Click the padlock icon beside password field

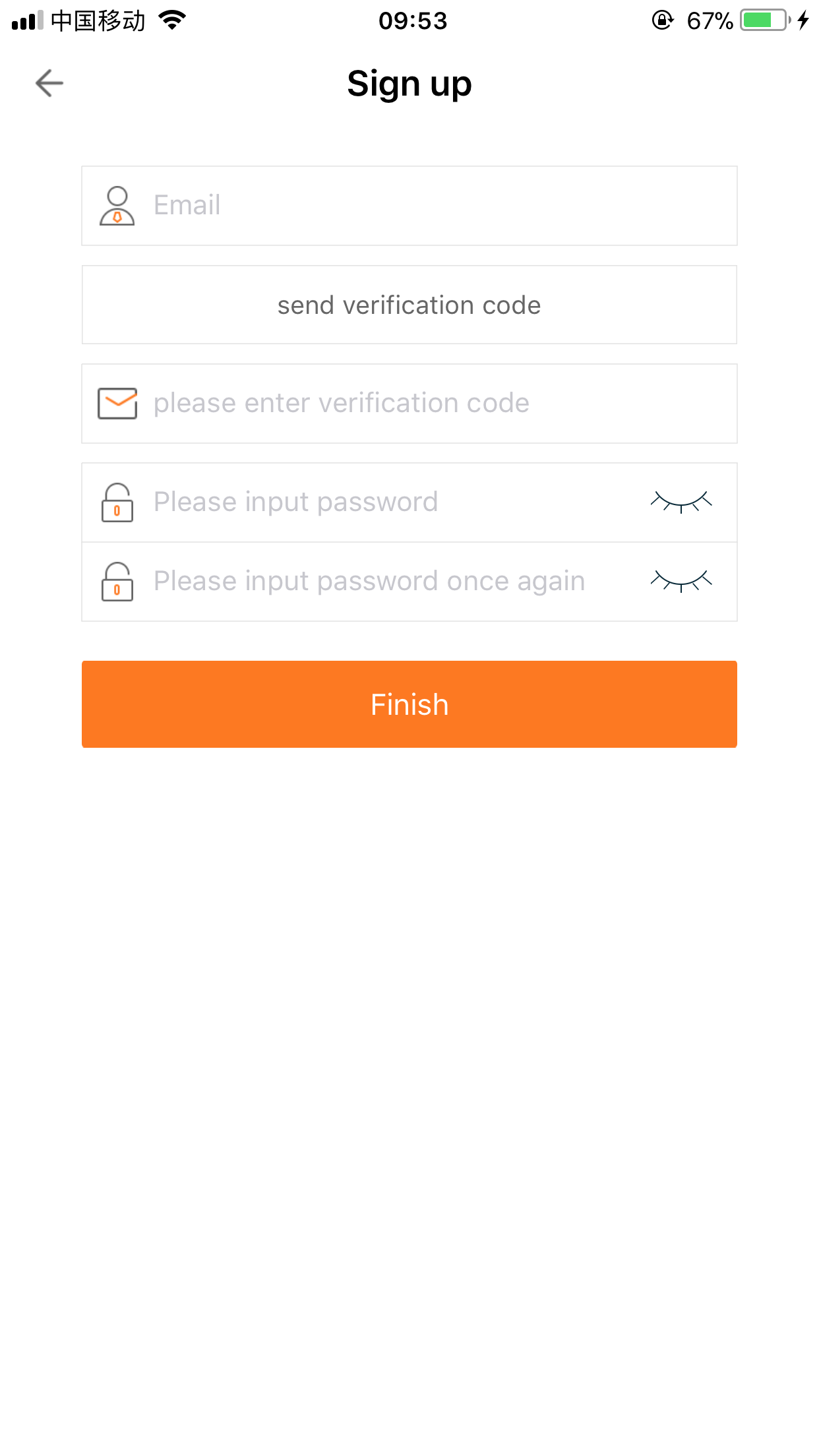[x=117, y=502]
